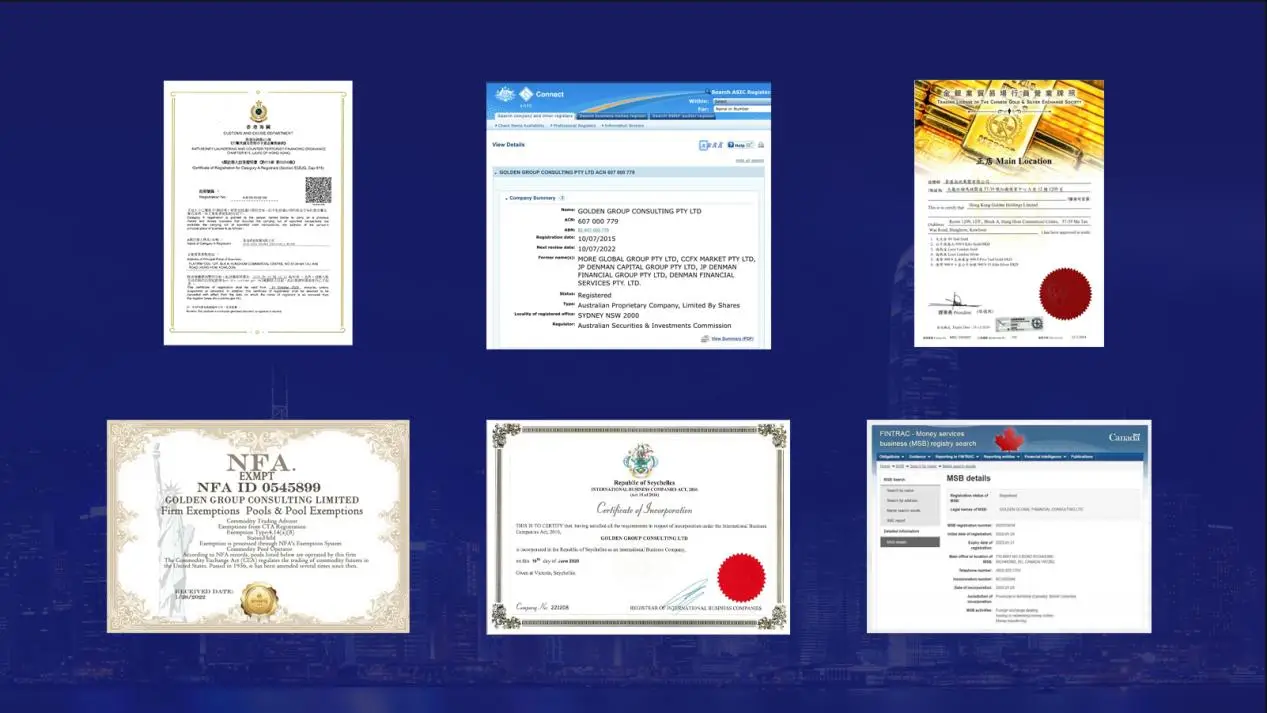Click the red maple leaf in FINTRAC header
The height and width of the screenshot is (713, 1267).
tap(1009, 438)
